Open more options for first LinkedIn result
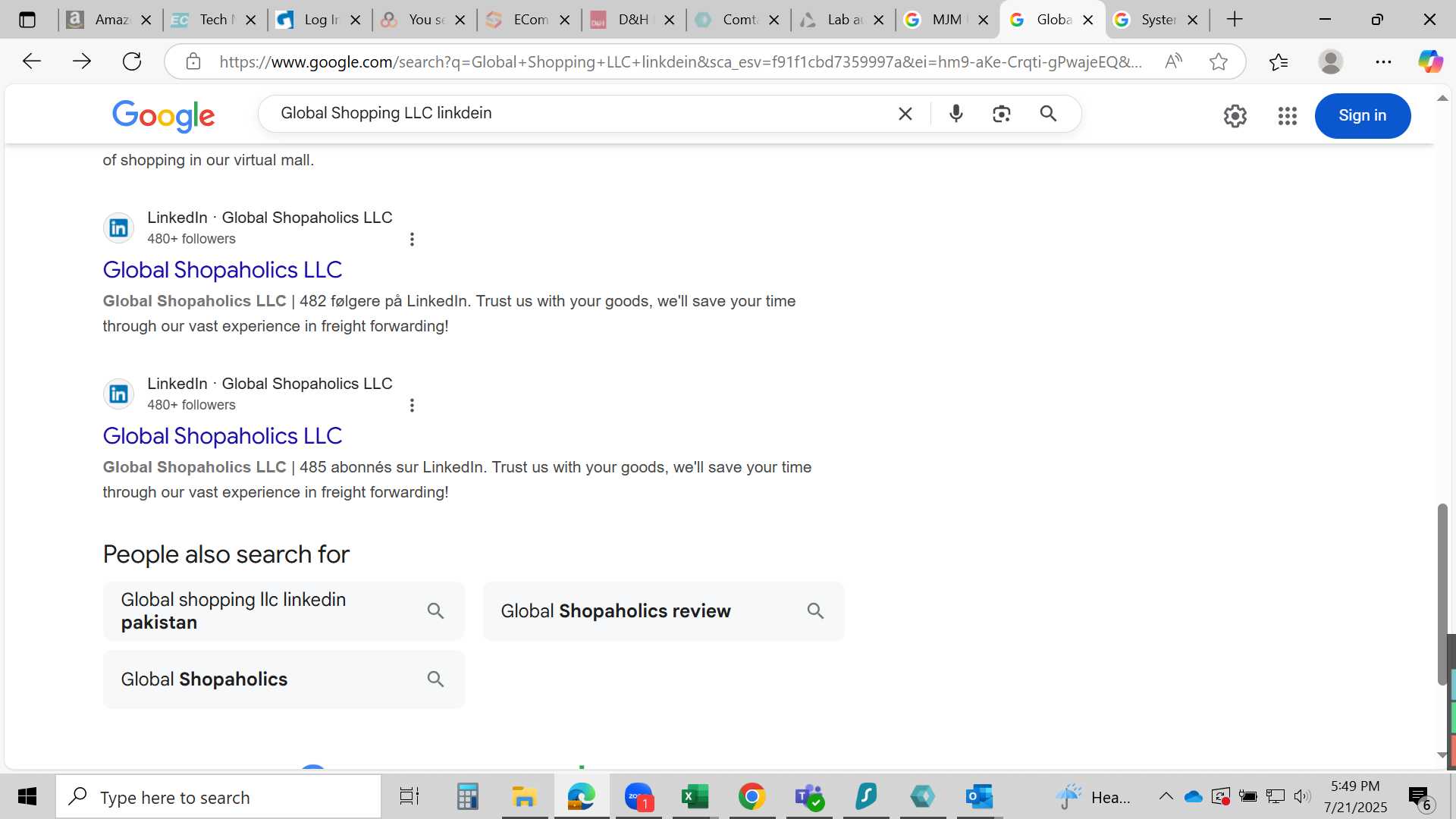The image size is (1456, 819). 412,240
